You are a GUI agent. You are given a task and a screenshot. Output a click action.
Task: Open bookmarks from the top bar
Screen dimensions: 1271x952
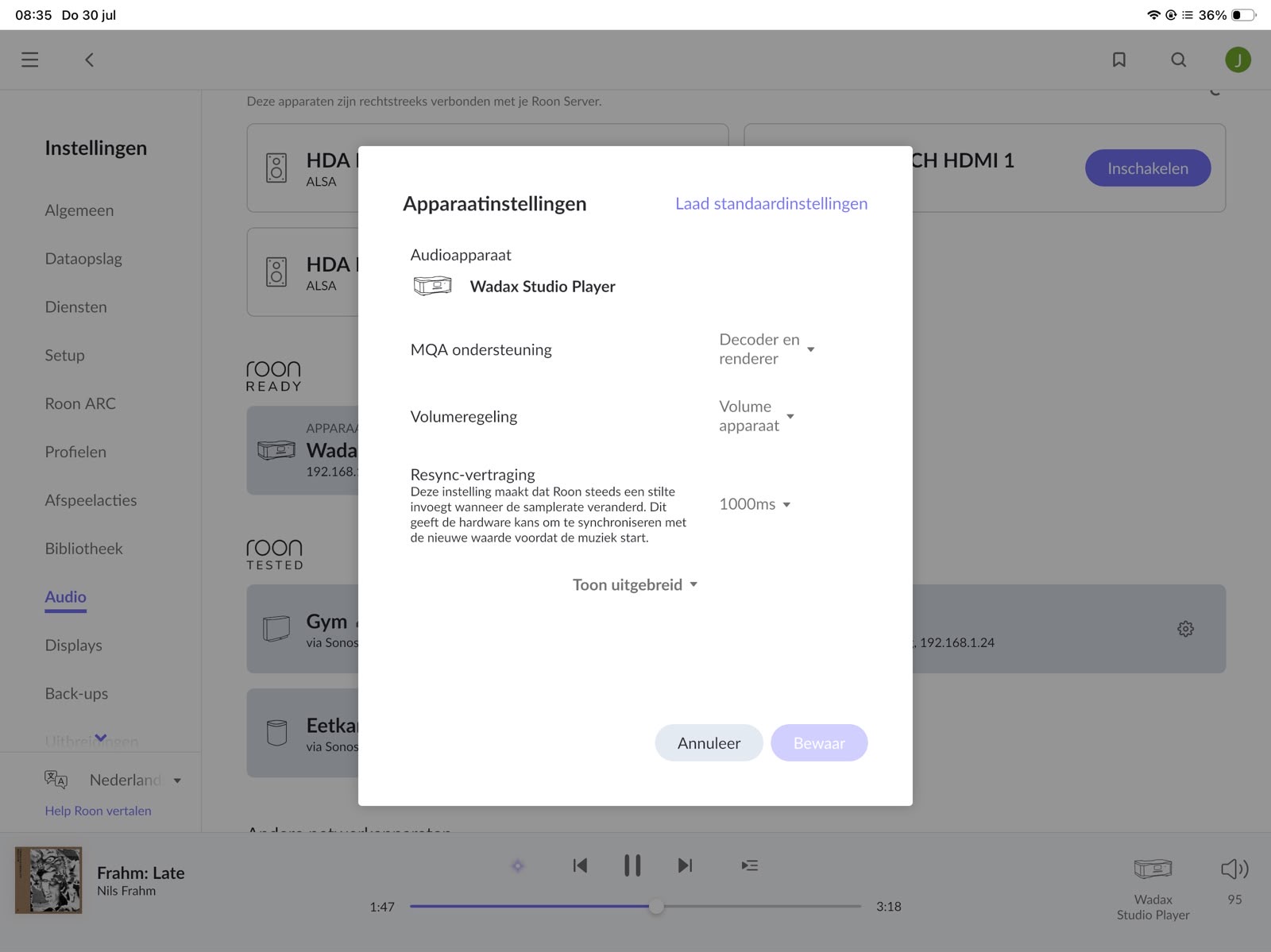tap(1118, 60)
